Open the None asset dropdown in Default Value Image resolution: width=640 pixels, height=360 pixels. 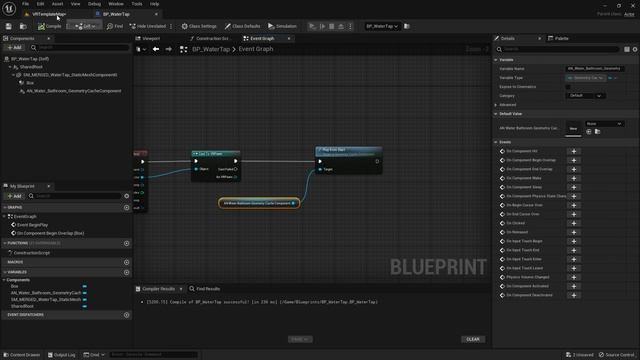604,124
